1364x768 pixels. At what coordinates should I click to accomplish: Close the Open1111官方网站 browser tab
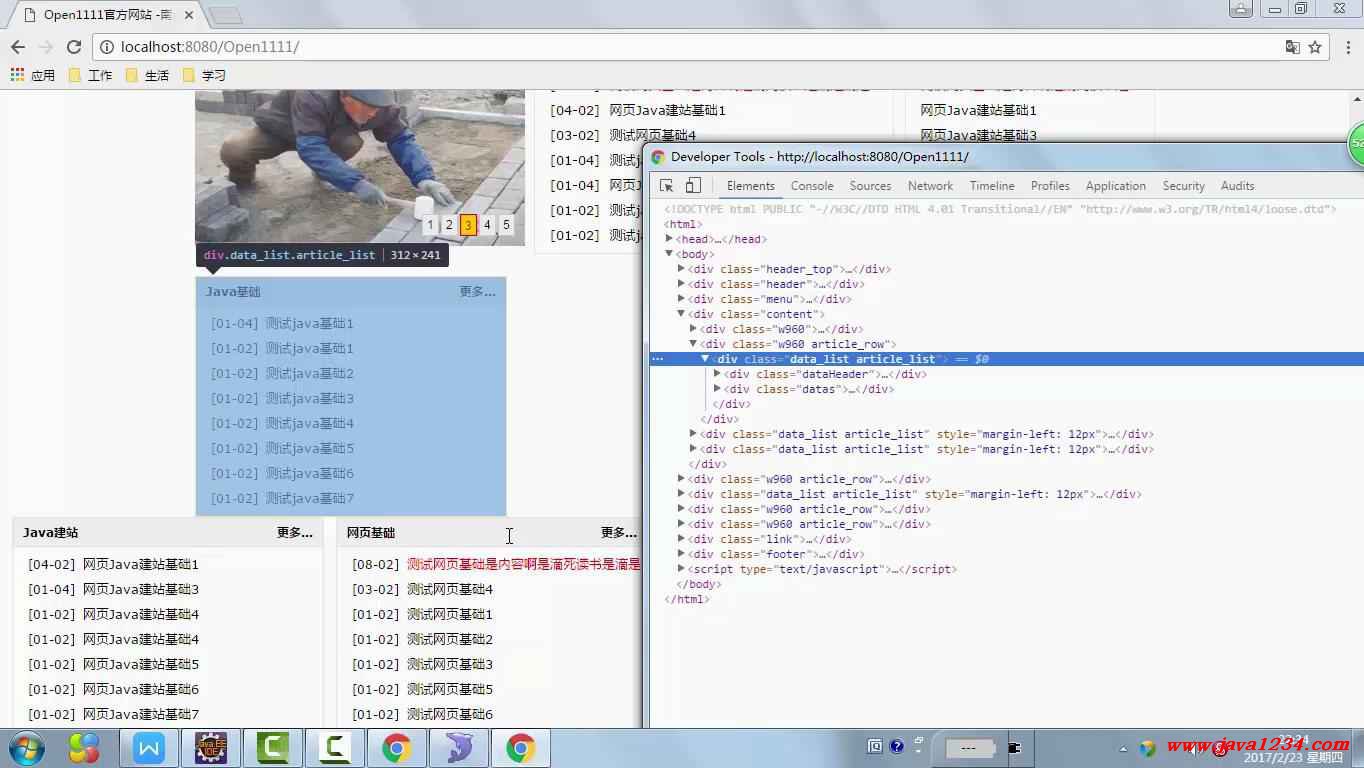click(x=189, y=15)
